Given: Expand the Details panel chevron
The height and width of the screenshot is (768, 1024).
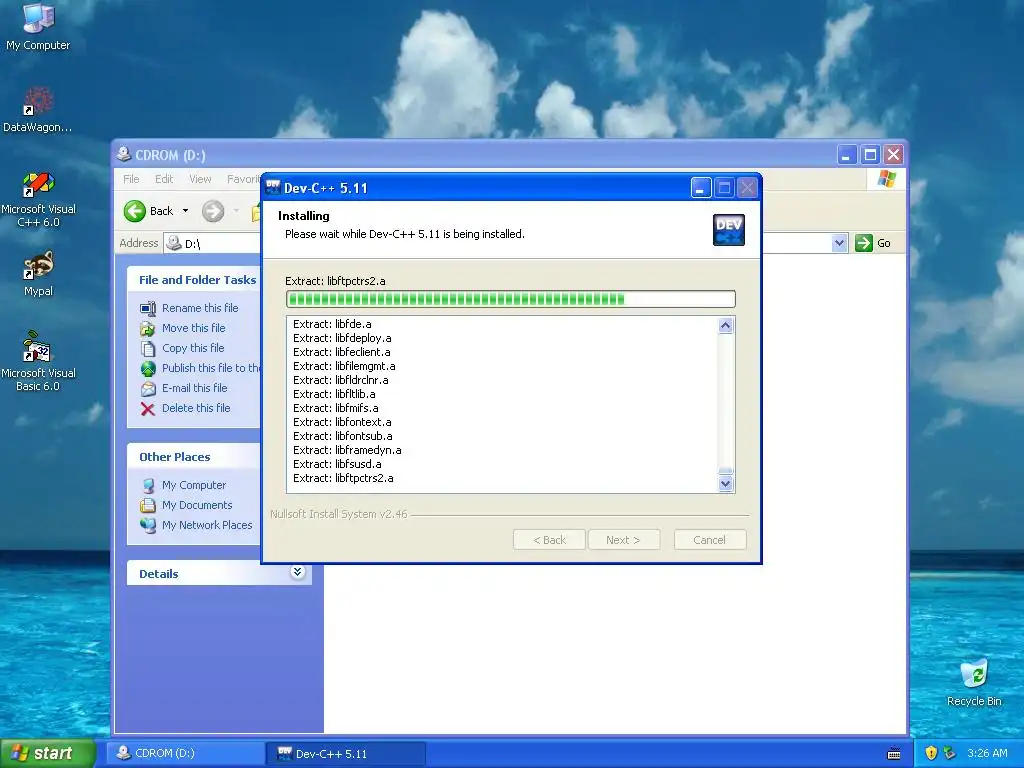Looking at the screenshot, I should (x=298, y=572).
